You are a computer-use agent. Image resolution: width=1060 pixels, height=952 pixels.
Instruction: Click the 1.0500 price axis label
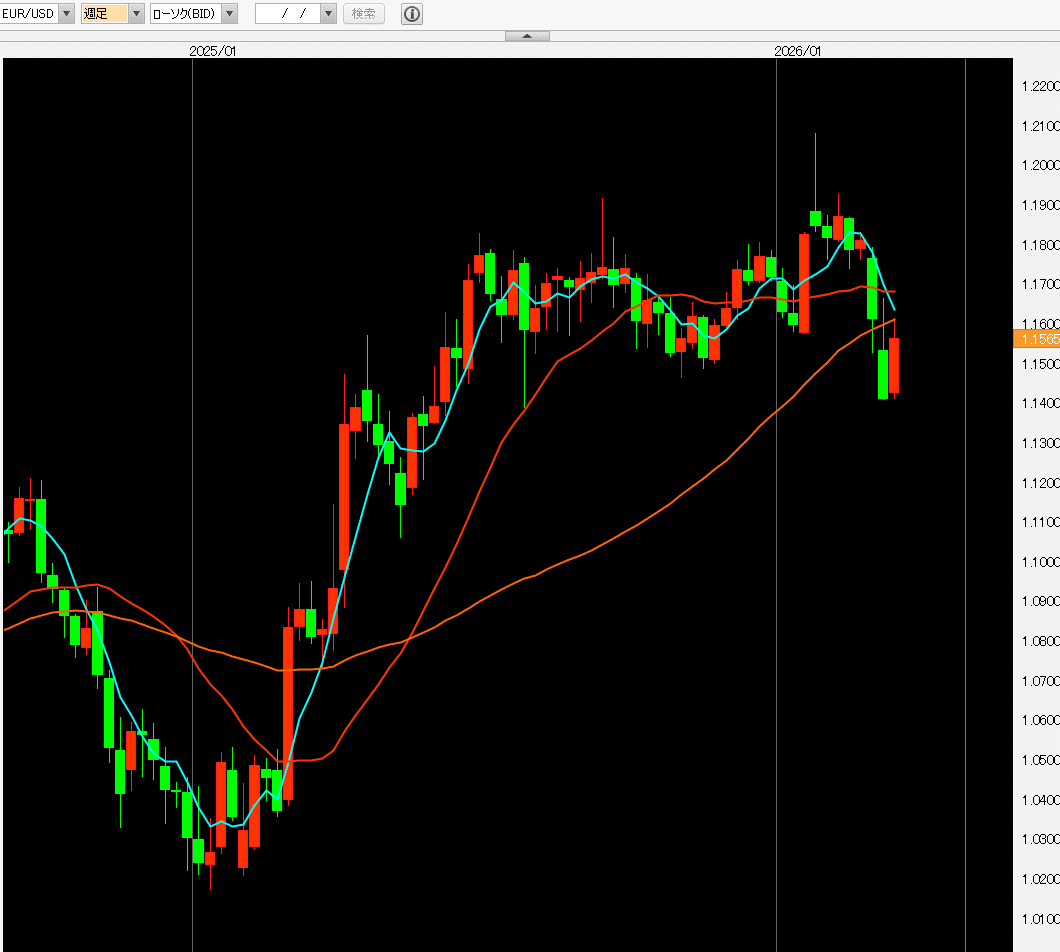(x=1040, y=760)
